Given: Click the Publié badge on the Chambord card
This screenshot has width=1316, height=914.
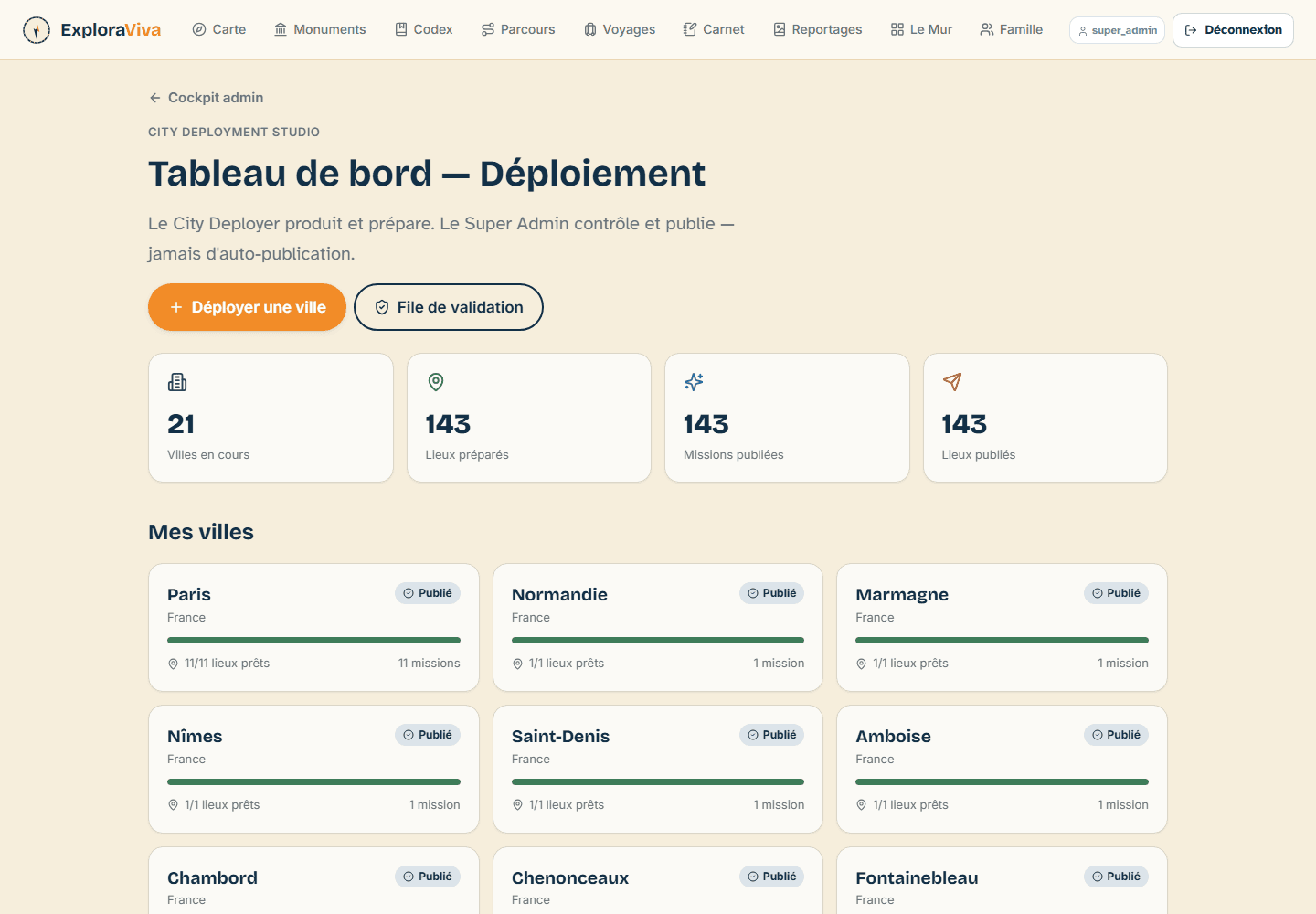Looking at the screenshot, I should pos(428,877).
